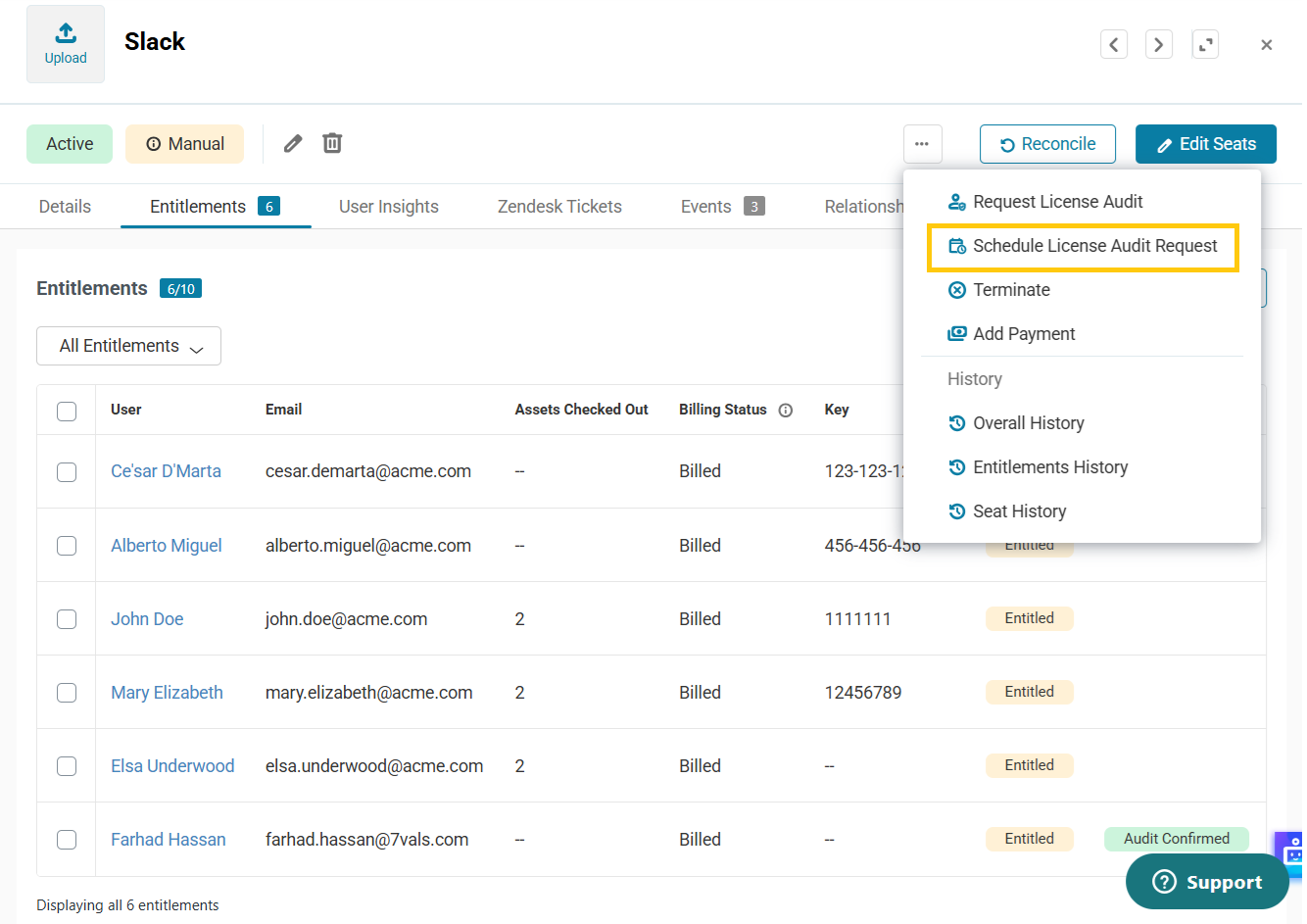Toggle the select-all checkbox in header
The image size is (1307, 924).
click(67, 411)
